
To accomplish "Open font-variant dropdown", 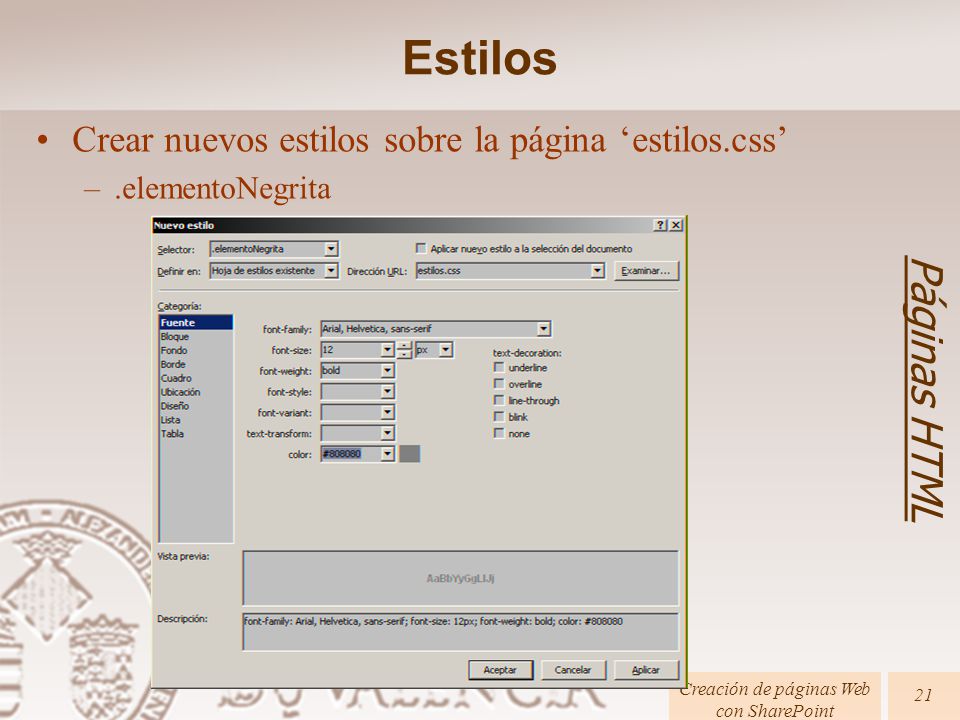I will click(387, 413).
